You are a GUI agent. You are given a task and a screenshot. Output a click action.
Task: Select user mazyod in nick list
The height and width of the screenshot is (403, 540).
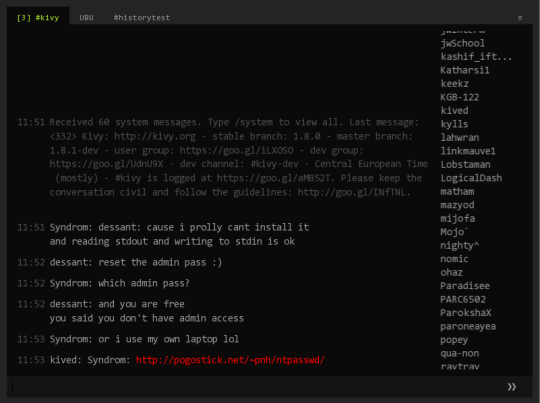click(x=457, y=205)
